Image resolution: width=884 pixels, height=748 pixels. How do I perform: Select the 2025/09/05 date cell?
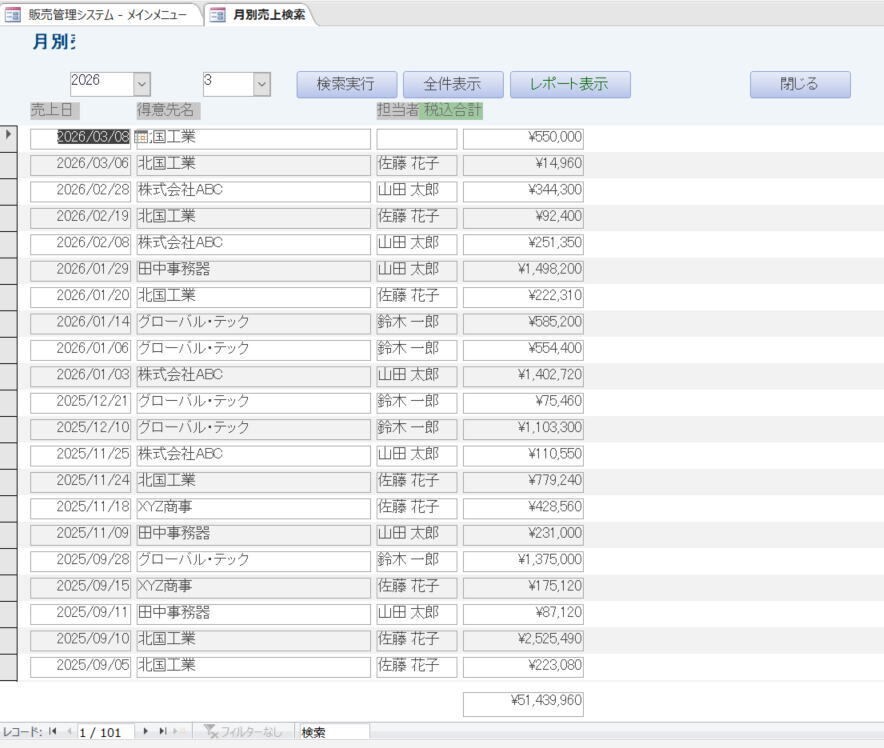pos(80,667)
